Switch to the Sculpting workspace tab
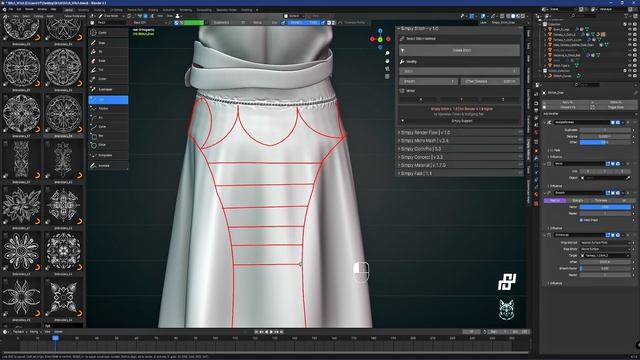Screen dimensions: 640x360 [x=100, y=10]
